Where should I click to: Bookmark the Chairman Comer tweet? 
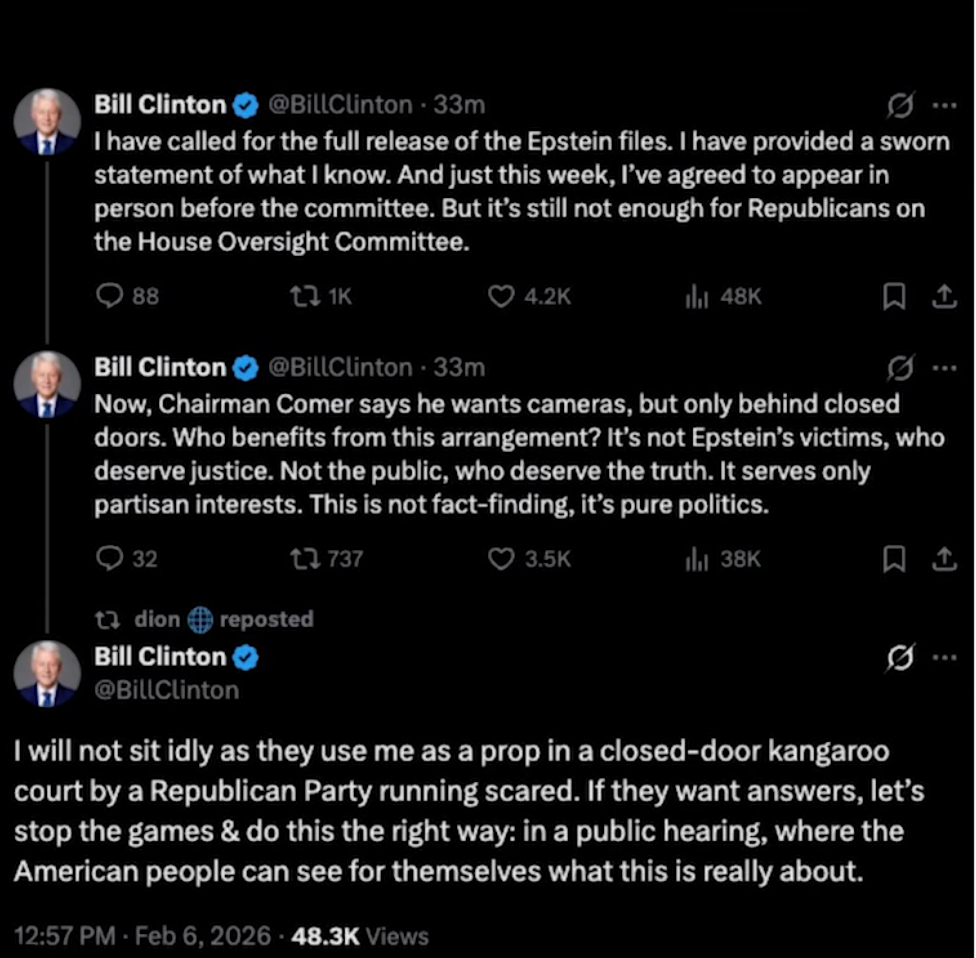tap(895, 559)
